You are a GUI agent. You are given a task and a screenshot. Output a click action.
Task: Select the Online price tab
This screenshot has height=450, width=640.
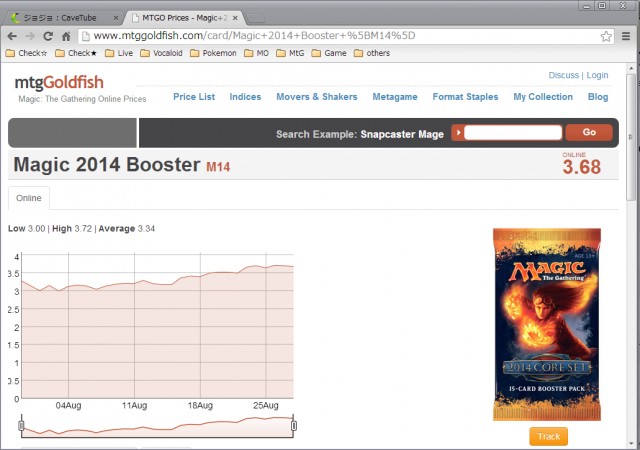pos(29,198)
